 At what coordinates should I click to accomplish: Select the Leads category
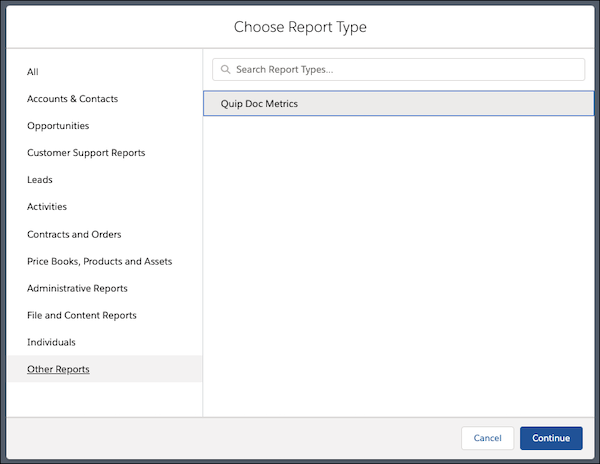click(40, 180)
